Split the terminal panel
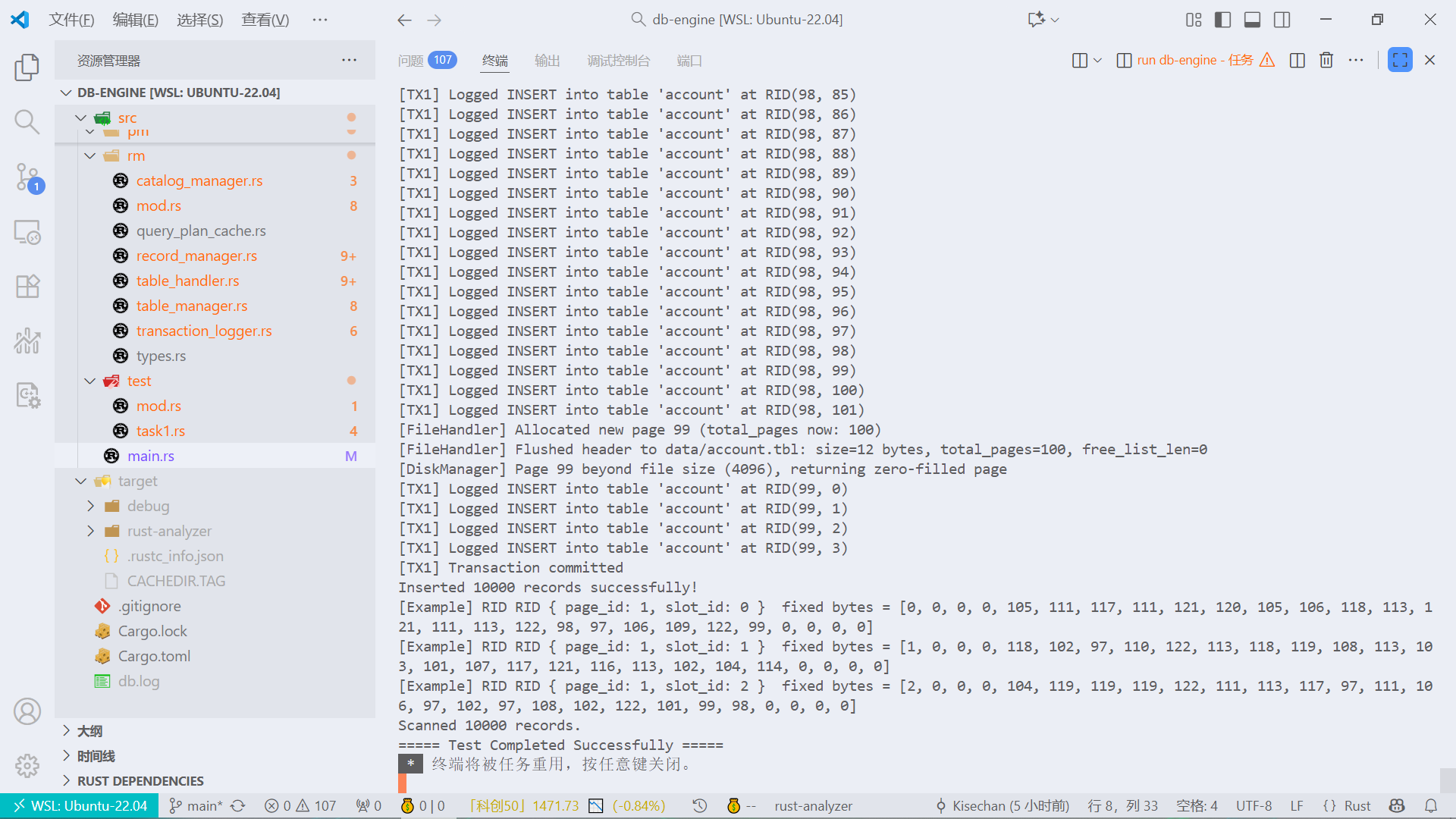Image resolution: width=1456 pixels, height=819 pixels. coord(1297,60)
